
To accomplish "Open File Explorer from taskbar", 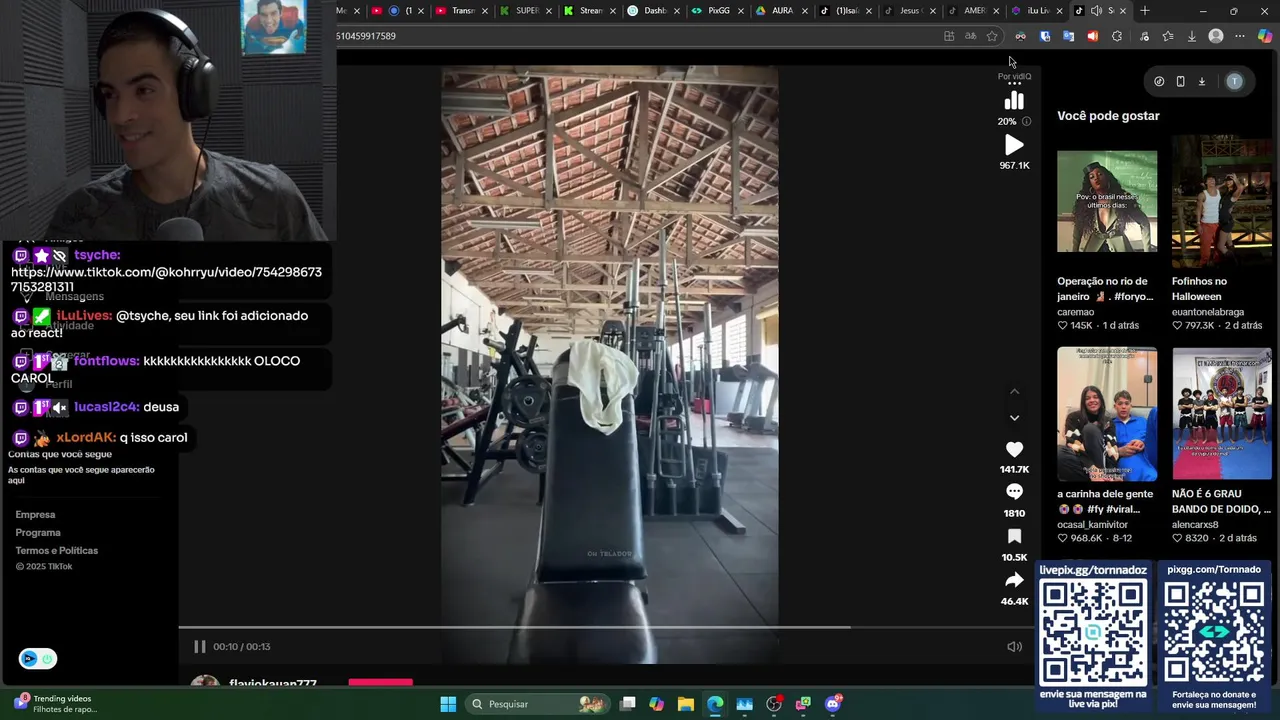I will click(x=685, y=704).
